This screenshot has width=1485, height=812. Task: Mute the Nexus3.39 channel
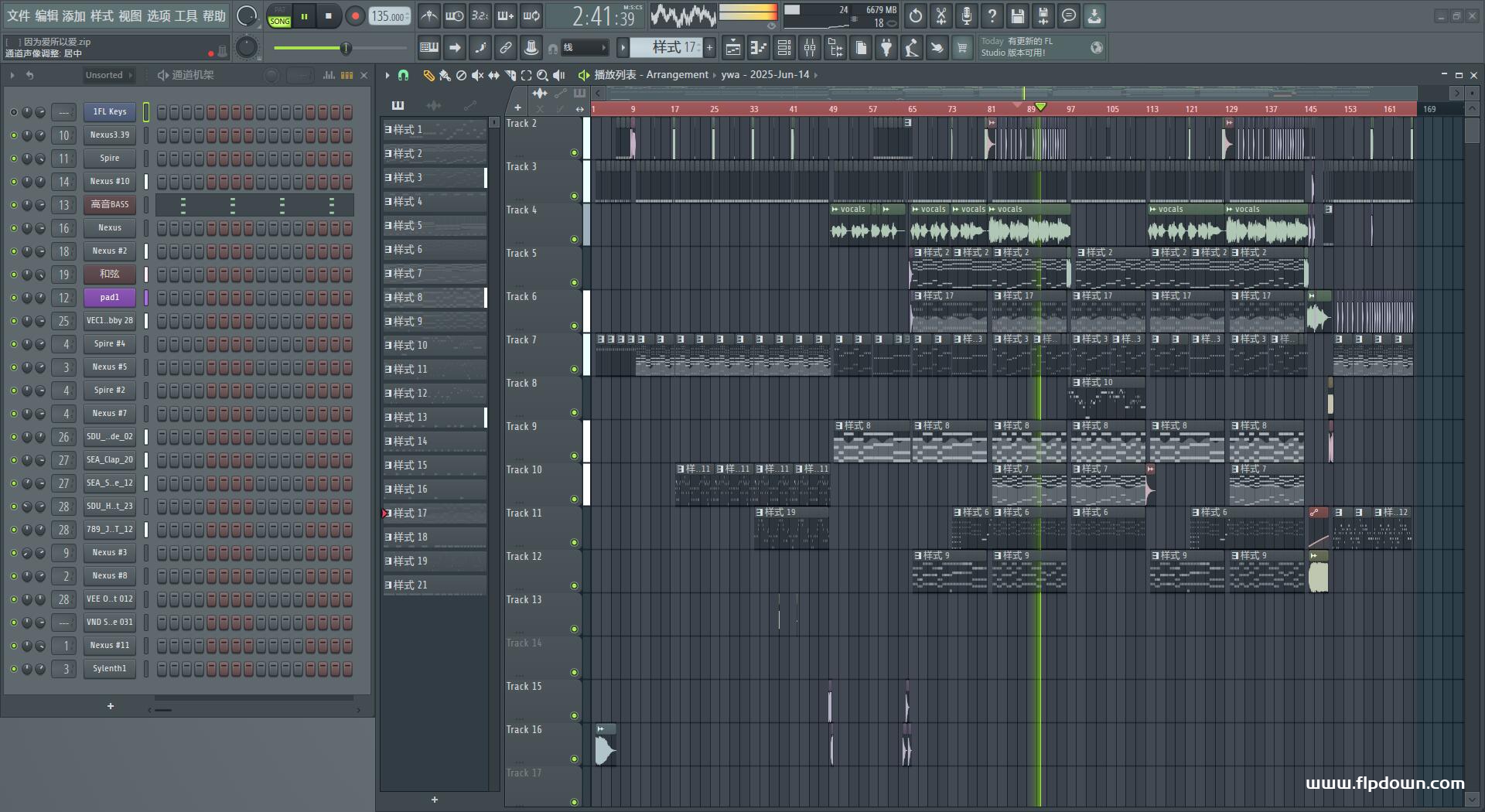tap(13, 135)
